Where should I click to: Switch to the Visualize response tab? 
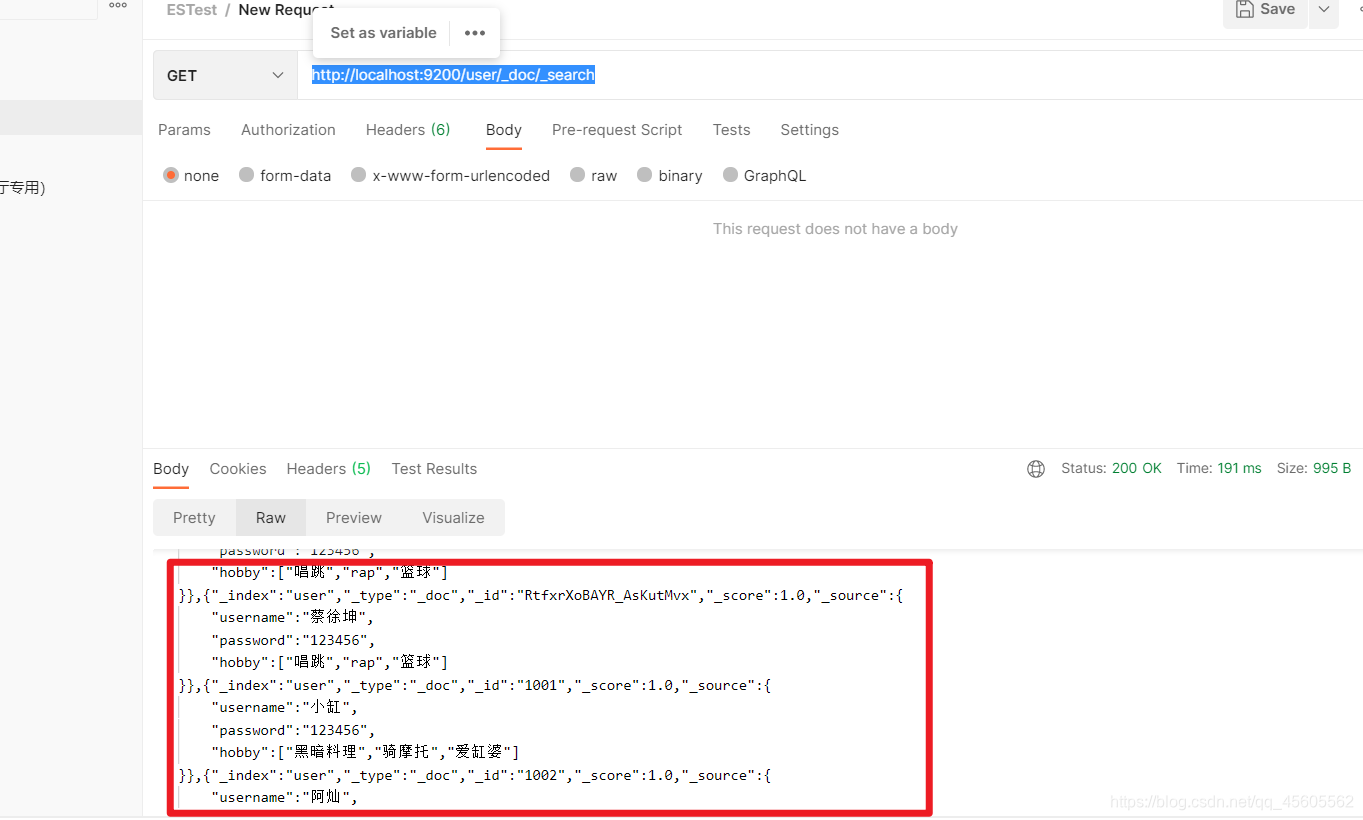click(453, 517)
